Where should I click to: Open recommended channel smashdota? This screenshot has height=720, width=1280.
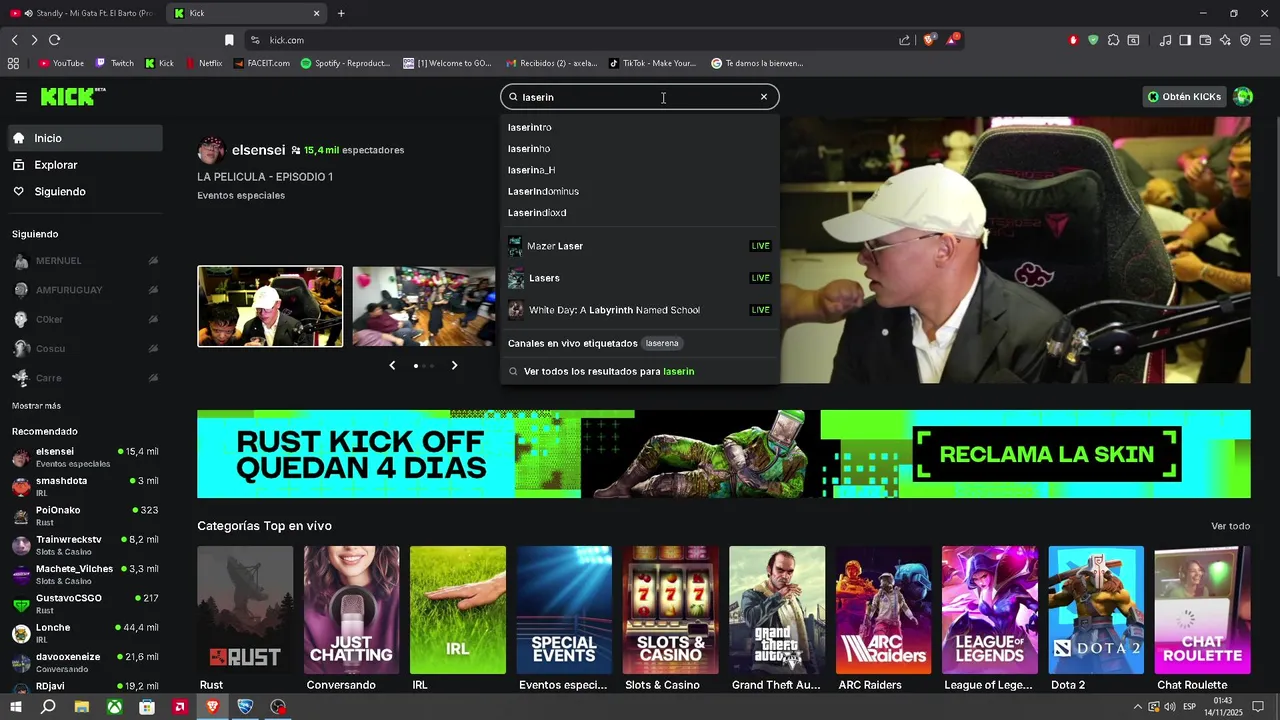pyautogui.click(x=85, y=486)
